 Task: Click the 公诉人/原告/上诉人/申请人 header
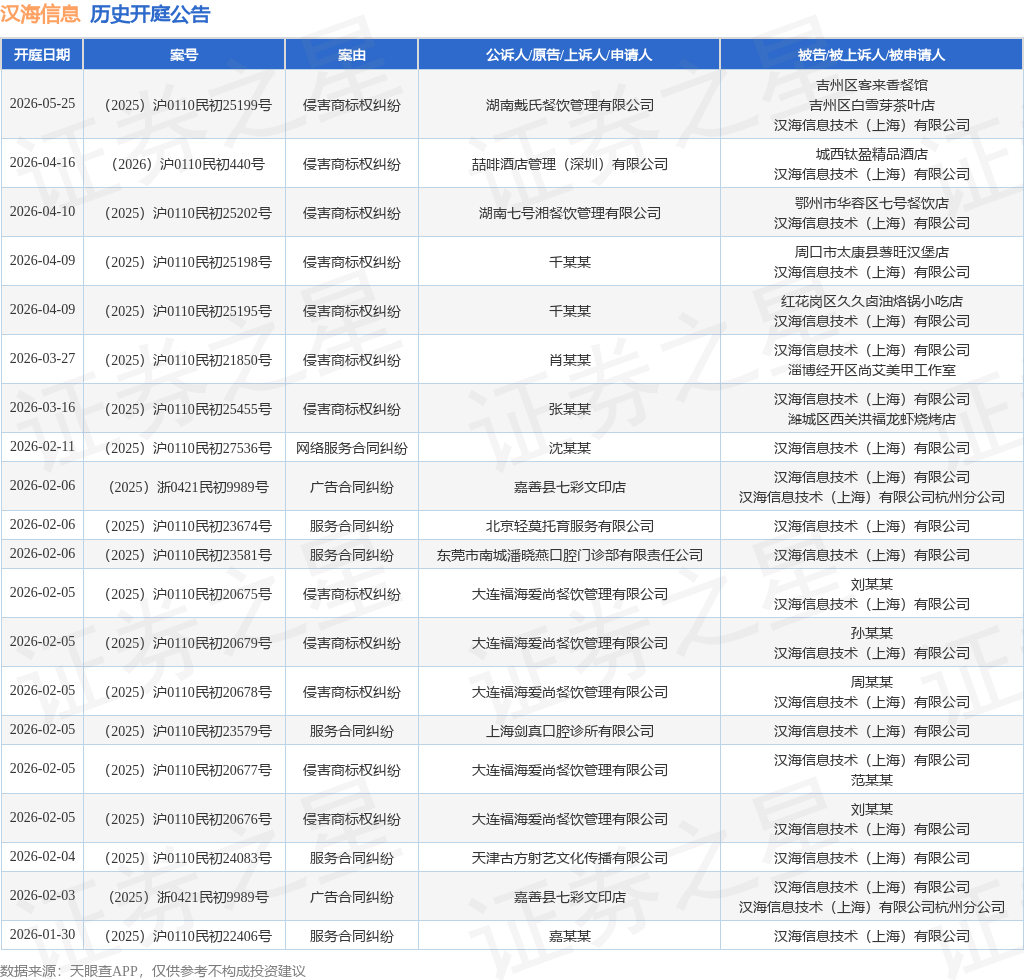pyautogui.click(x=569, y=55)
